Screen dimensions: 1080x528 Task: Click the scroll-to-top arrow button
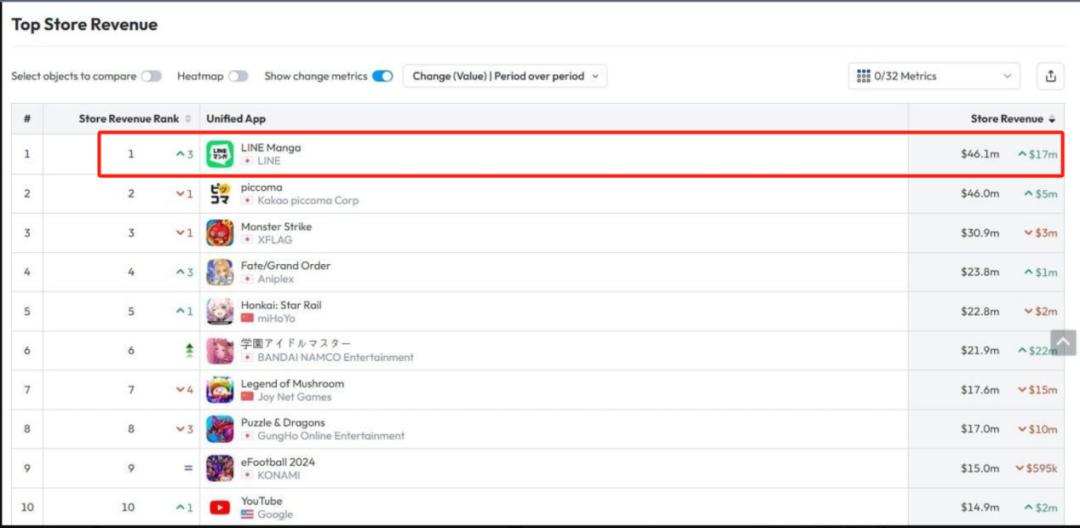(x=1063, y=342)
